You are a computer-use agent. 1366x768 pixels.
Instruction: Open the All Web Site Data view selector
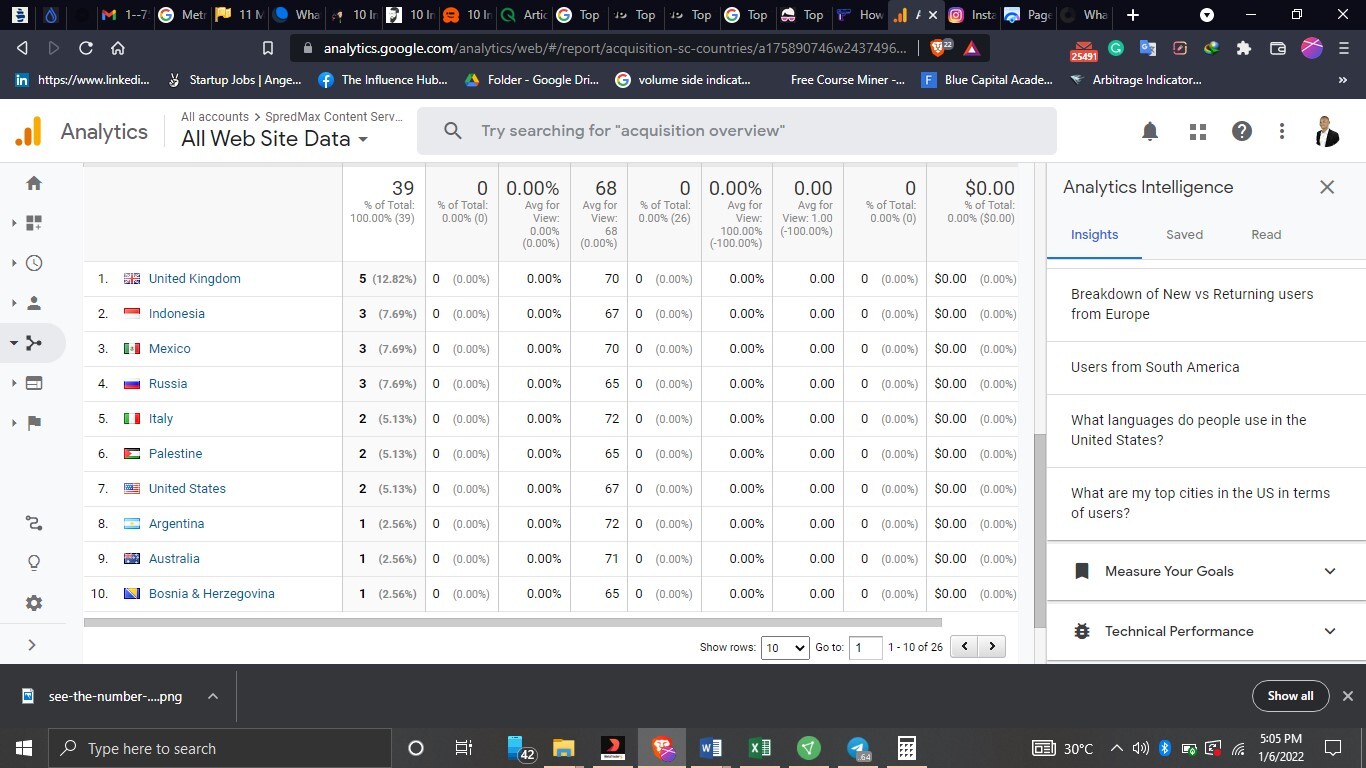274,139
